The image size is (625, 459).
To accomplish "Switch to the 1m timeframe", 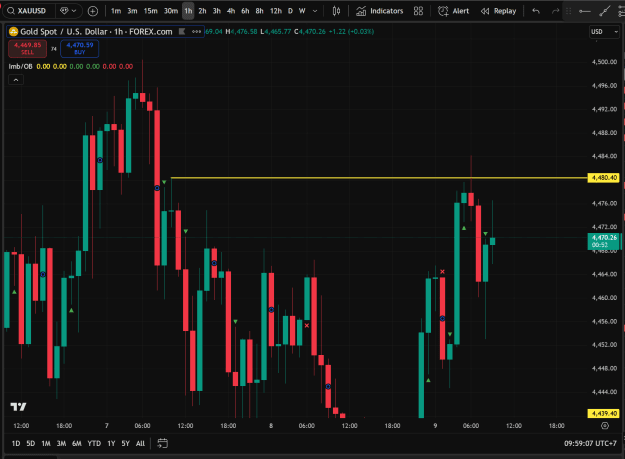I will (x=116, y=11).
